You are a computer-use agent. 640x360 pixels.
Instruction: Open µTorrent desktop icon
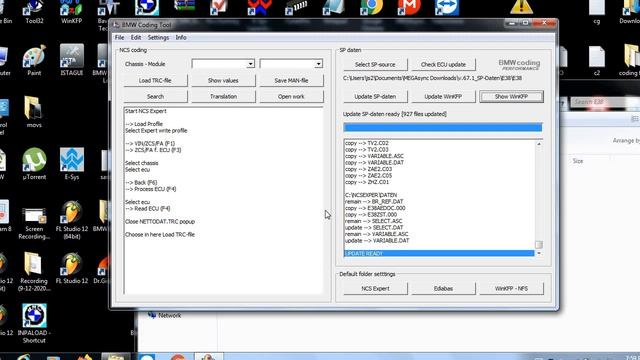(34, 164)
